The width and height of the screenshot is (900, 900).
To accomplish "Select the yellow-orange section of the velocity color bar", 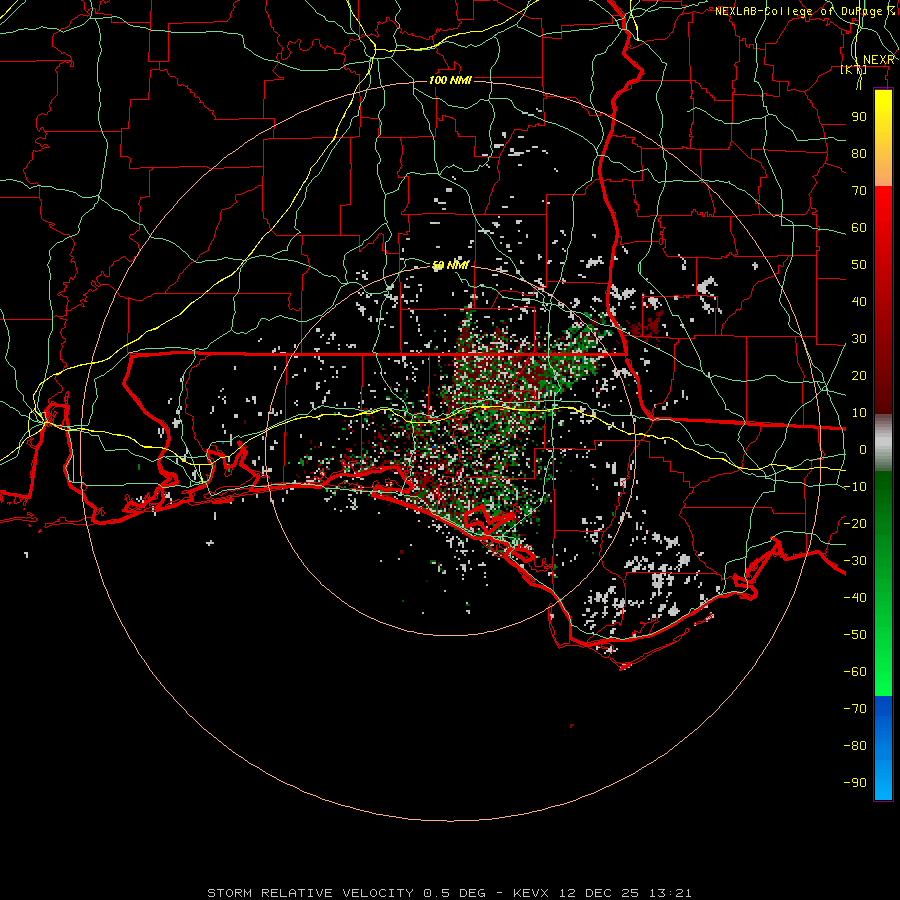I will coord(883,138).
